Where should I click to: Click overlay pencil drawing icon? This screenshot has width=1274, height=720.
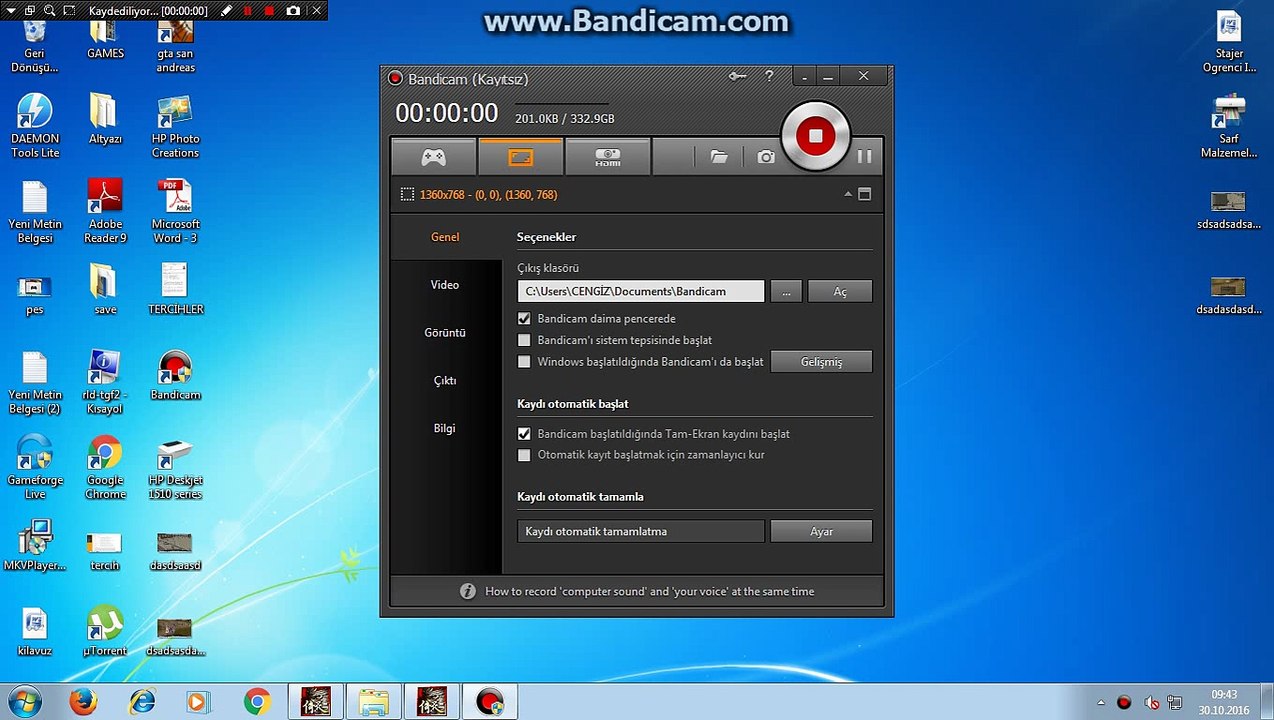click(x=226, y=10)
